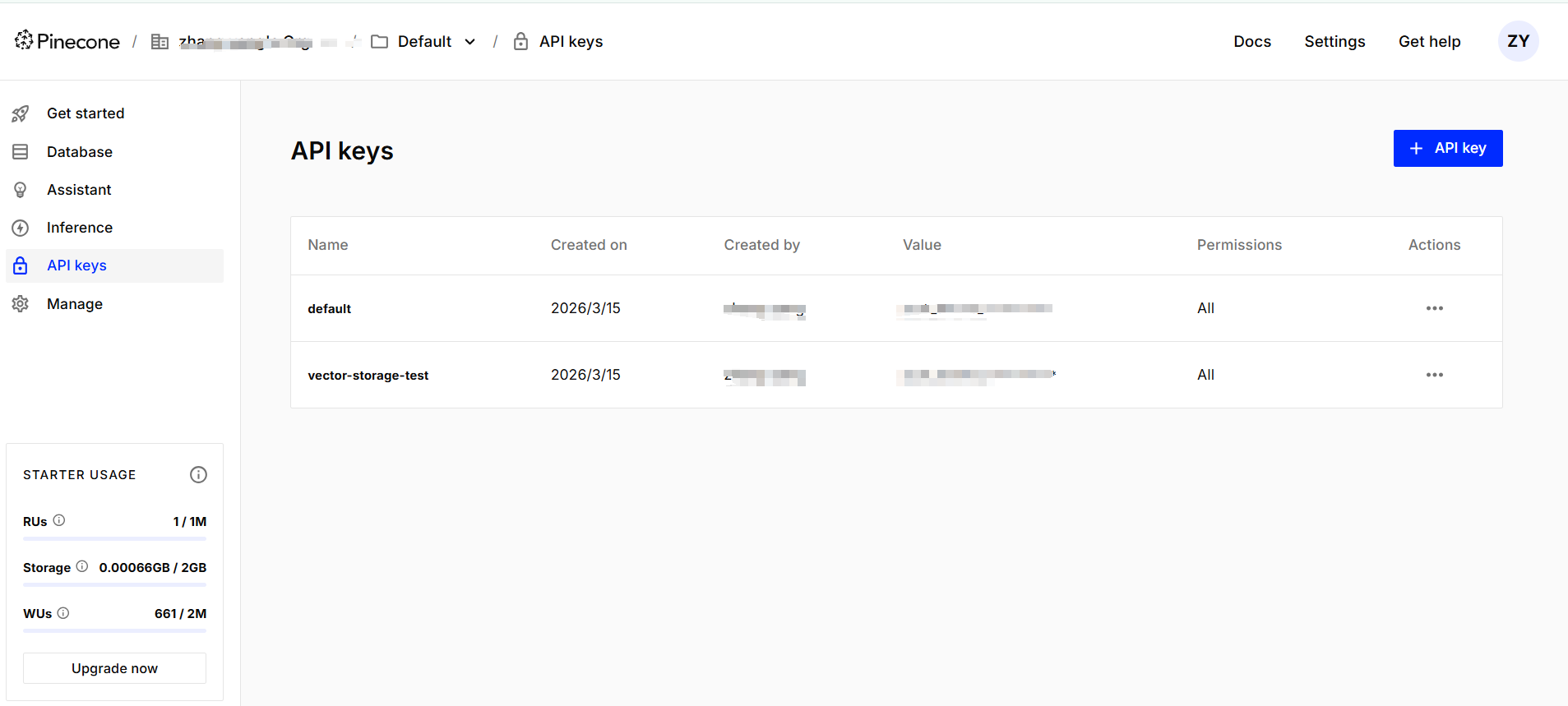
Task: Click the plus icon on API key button
Action: [1416, 149]
